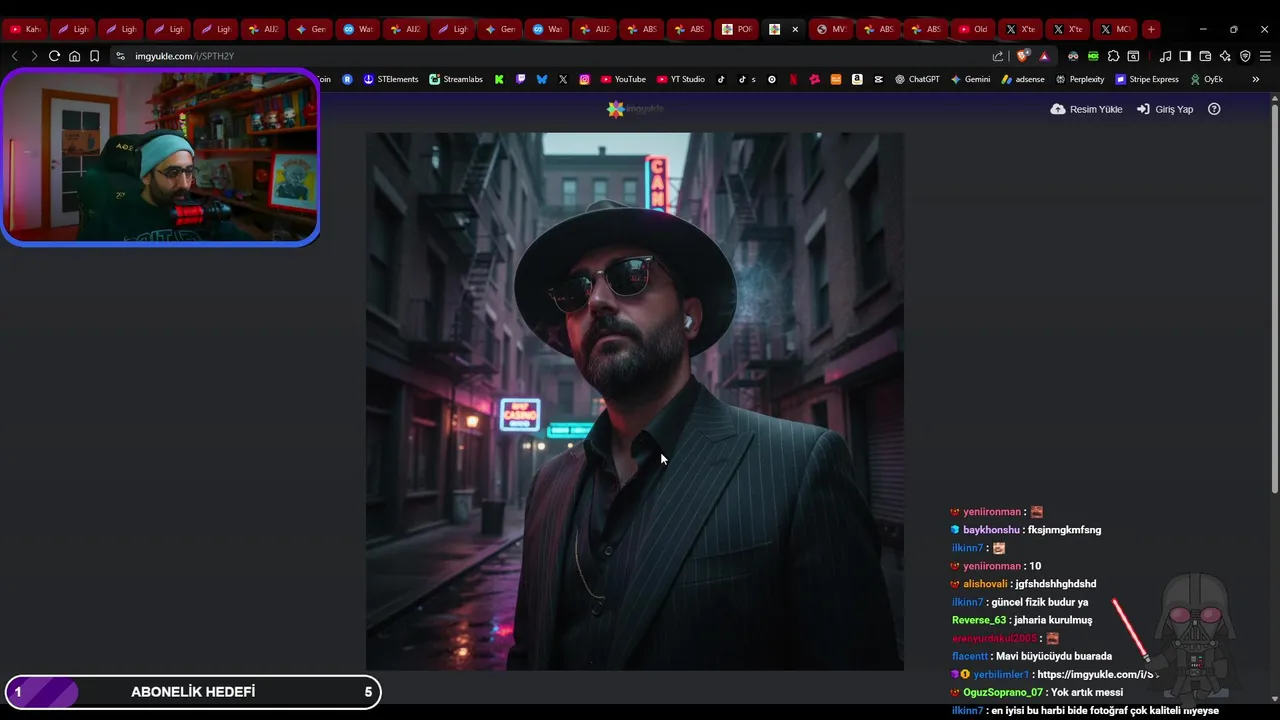This screenshot has height=720, width=1280.
Task: Open the ChatGPT bookmark
Action: 917,79
